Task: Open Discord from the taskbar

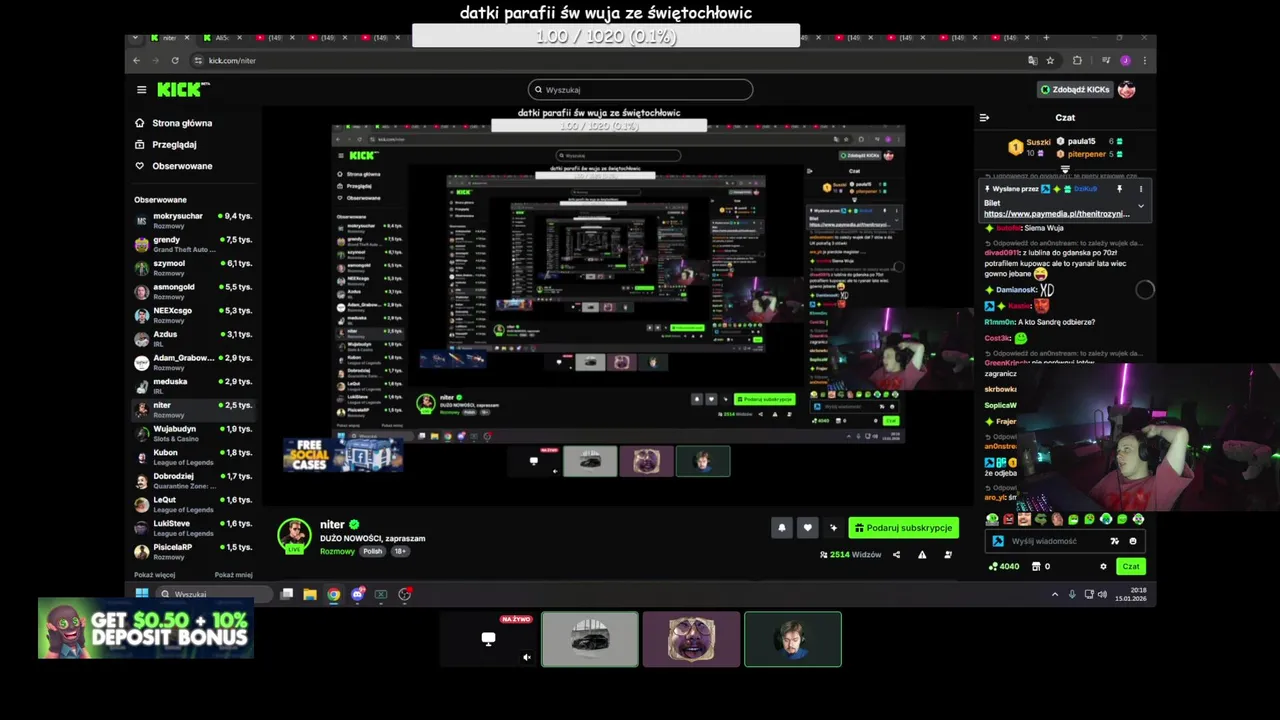Action: pyautogui.click(x=358, y=594)
